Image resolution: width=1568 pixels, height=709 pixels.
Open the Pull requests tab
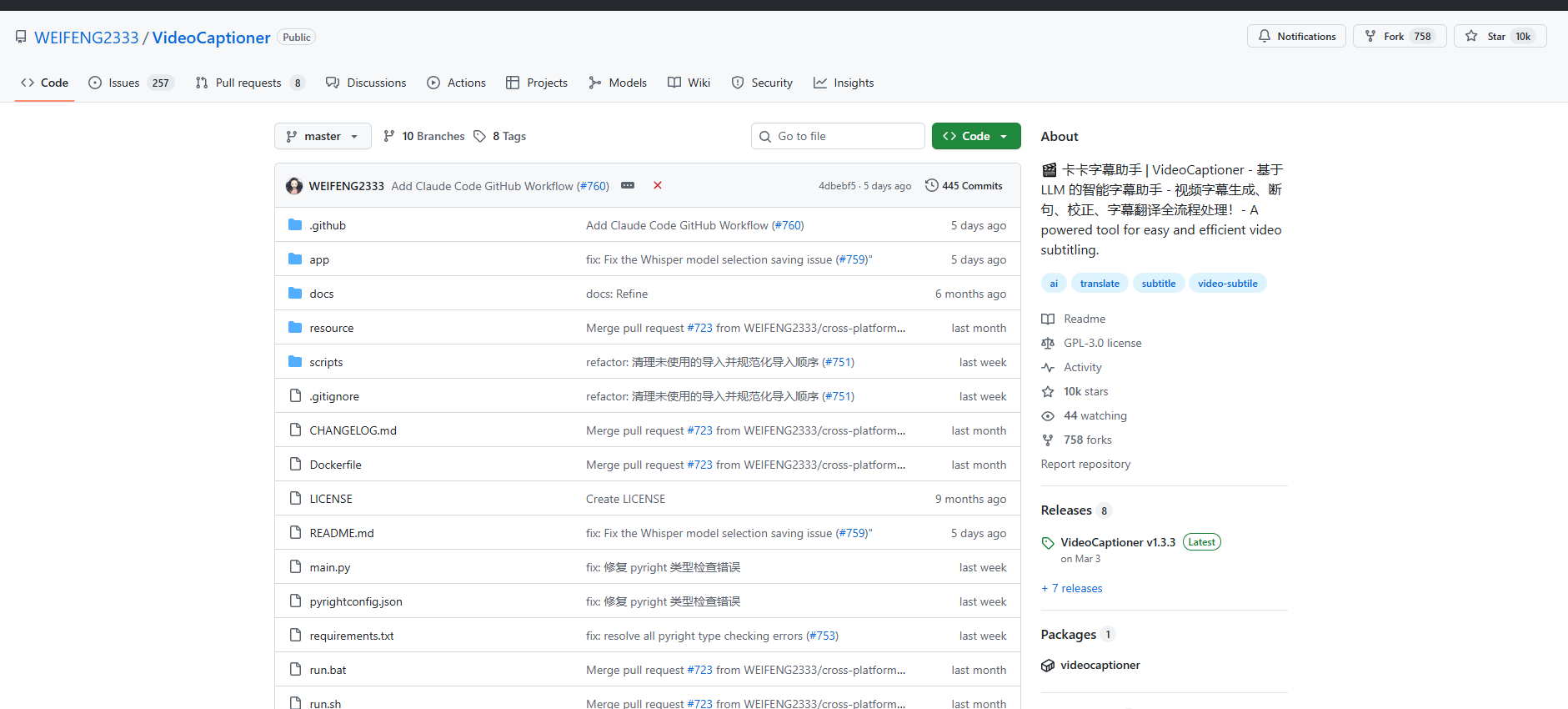(248, 83)
